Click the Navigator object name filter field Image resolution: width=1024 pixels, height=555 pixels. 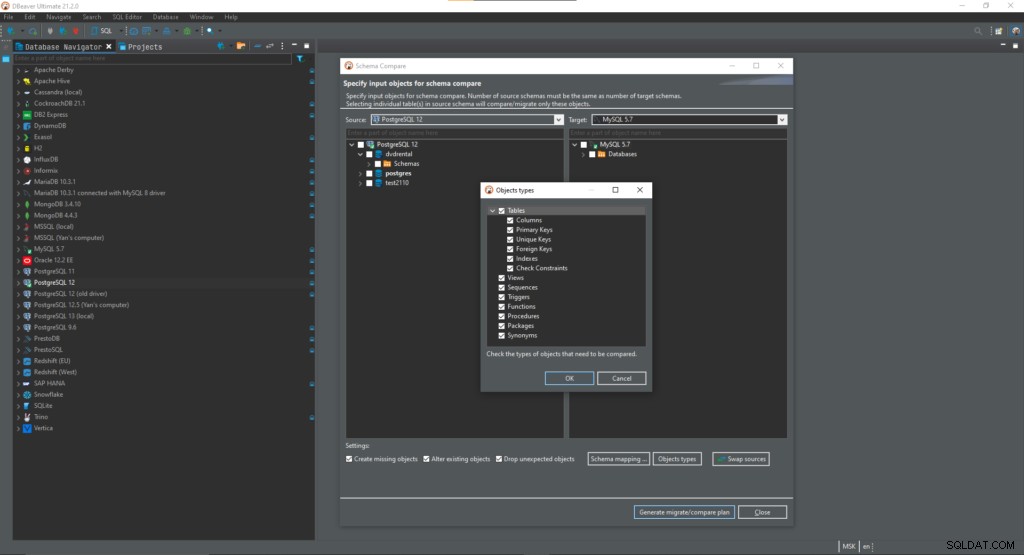(152, 59)
